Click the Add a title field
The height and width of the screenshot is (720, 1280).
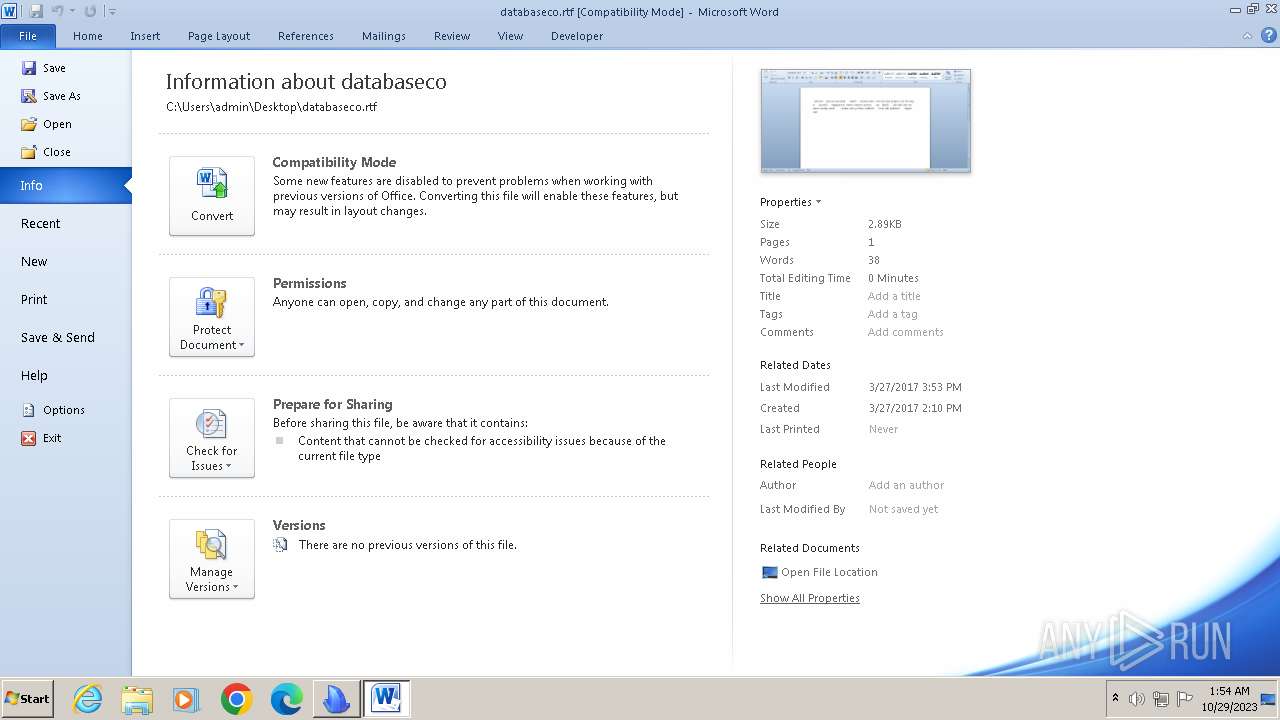click(x=894, y=296)
